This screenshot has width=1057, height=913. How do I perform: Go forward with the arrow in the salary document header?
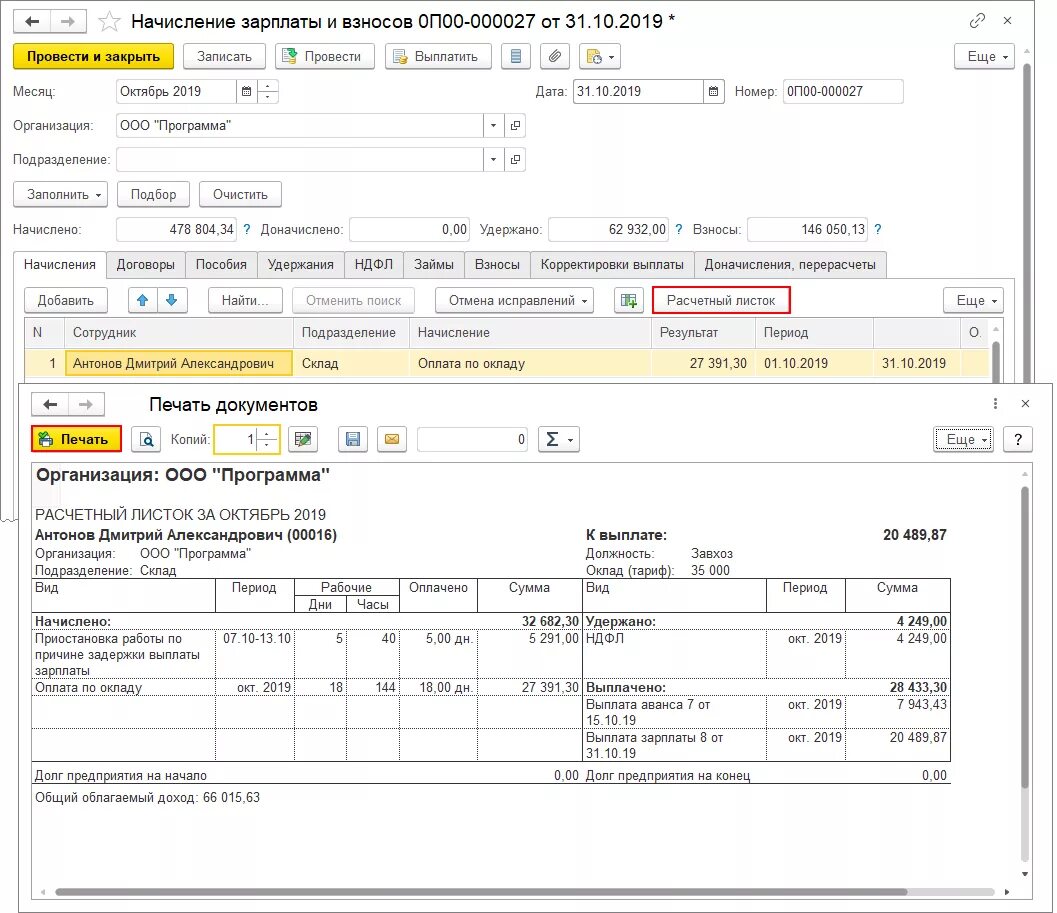click(x=67, y=22)
